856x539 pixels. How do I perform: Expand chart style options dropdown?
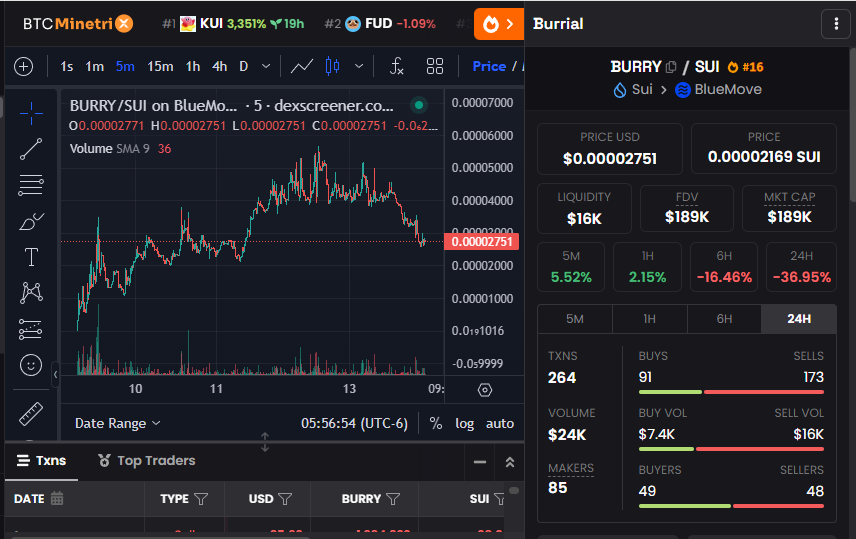(359, 67)
